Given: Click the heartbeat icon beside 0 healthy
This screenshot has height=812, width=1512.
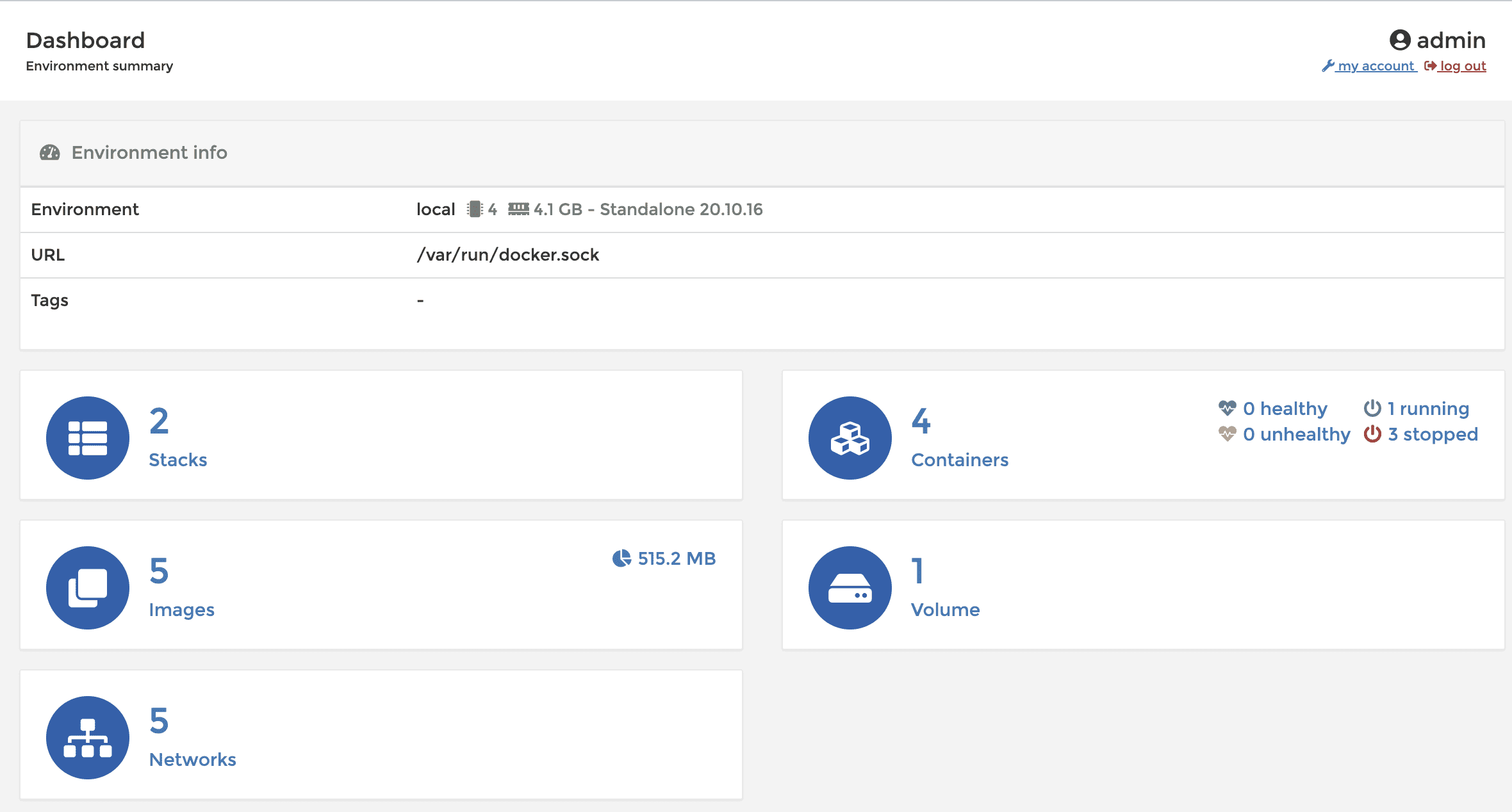Looking at the screenshot, I should (1226, 408).
